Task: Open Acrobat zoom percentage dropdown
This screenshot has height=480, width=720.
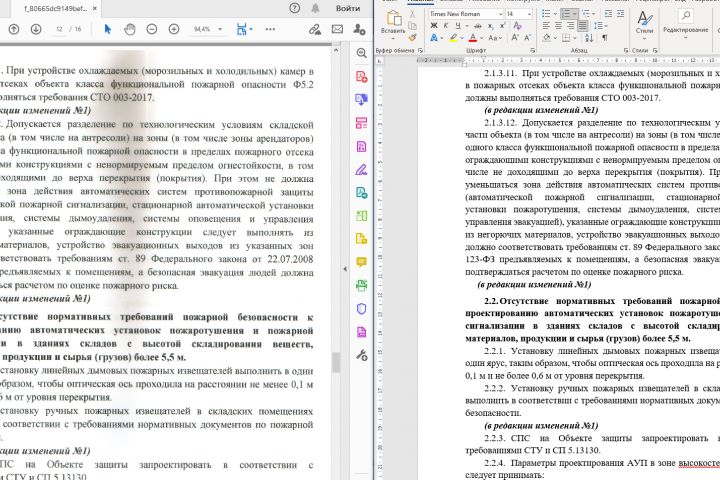Action: [220, 29]
